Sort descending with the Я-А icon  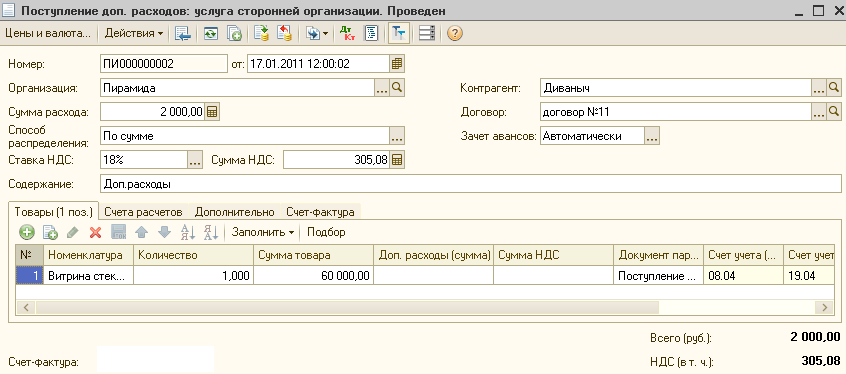point(210,233)
